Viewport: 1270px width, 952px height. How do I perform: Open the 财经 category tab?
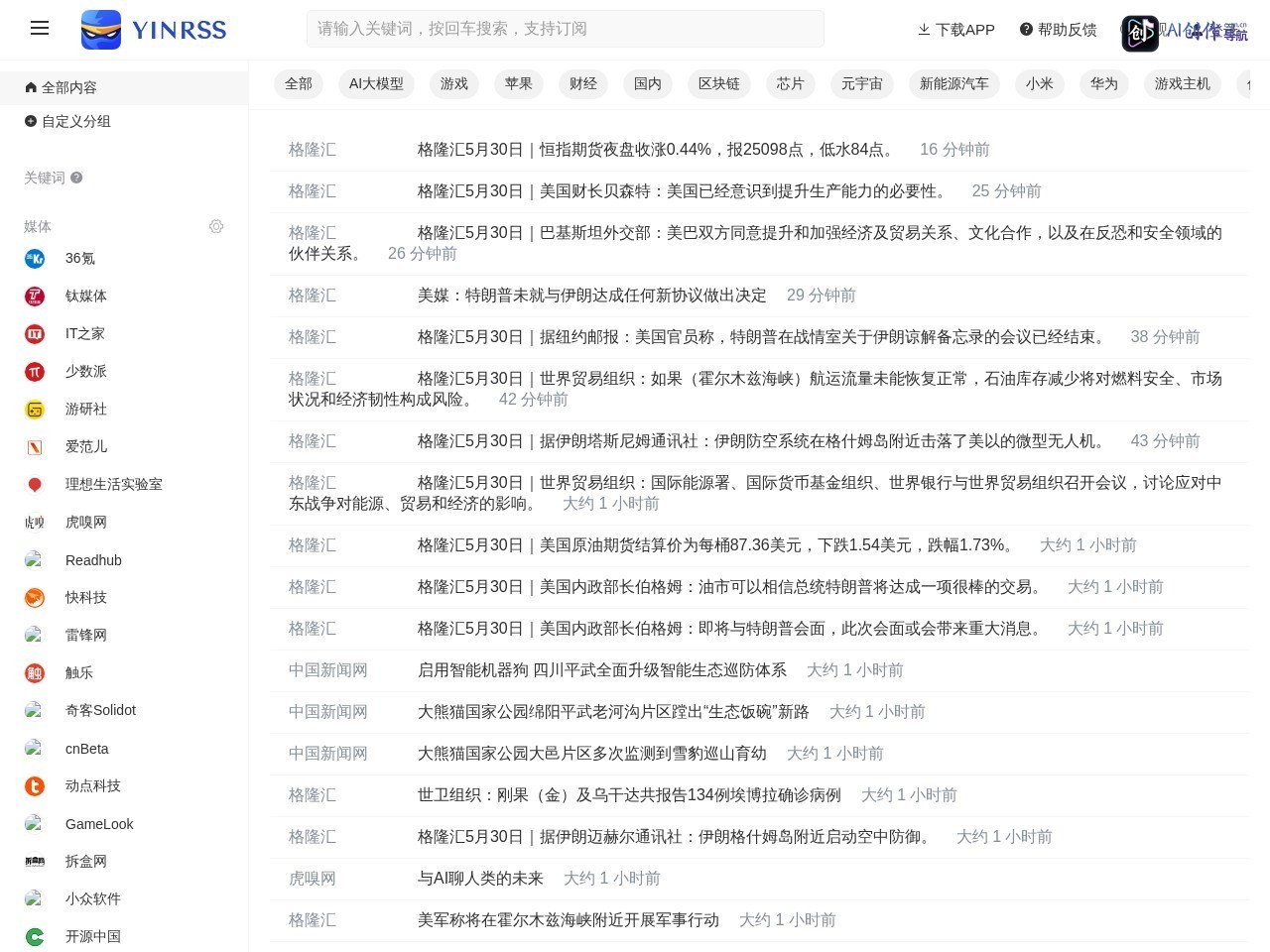click(583, 84)
